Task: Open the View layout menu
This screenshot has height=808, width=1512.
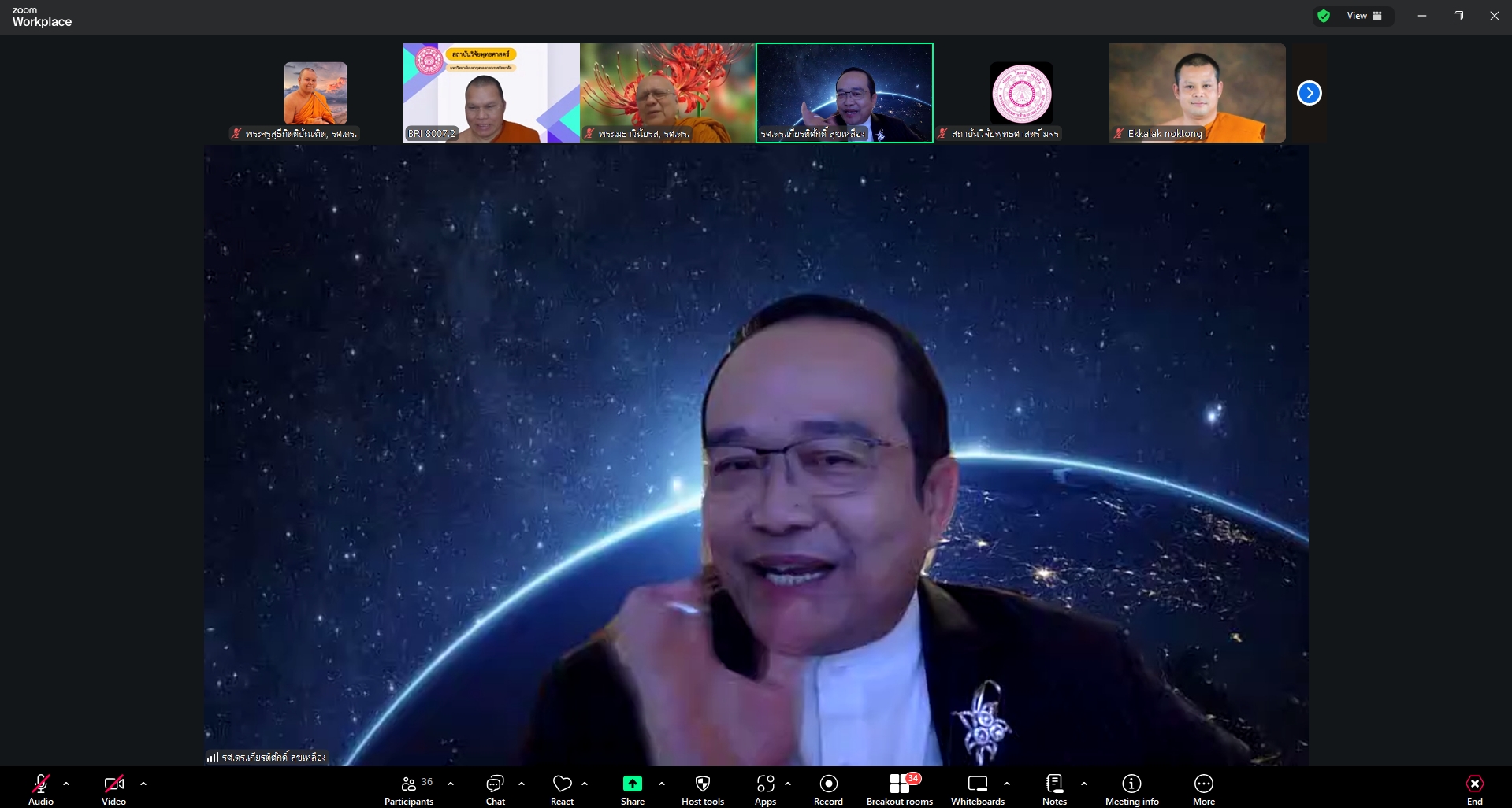Action: click(x=1364, y=16)
